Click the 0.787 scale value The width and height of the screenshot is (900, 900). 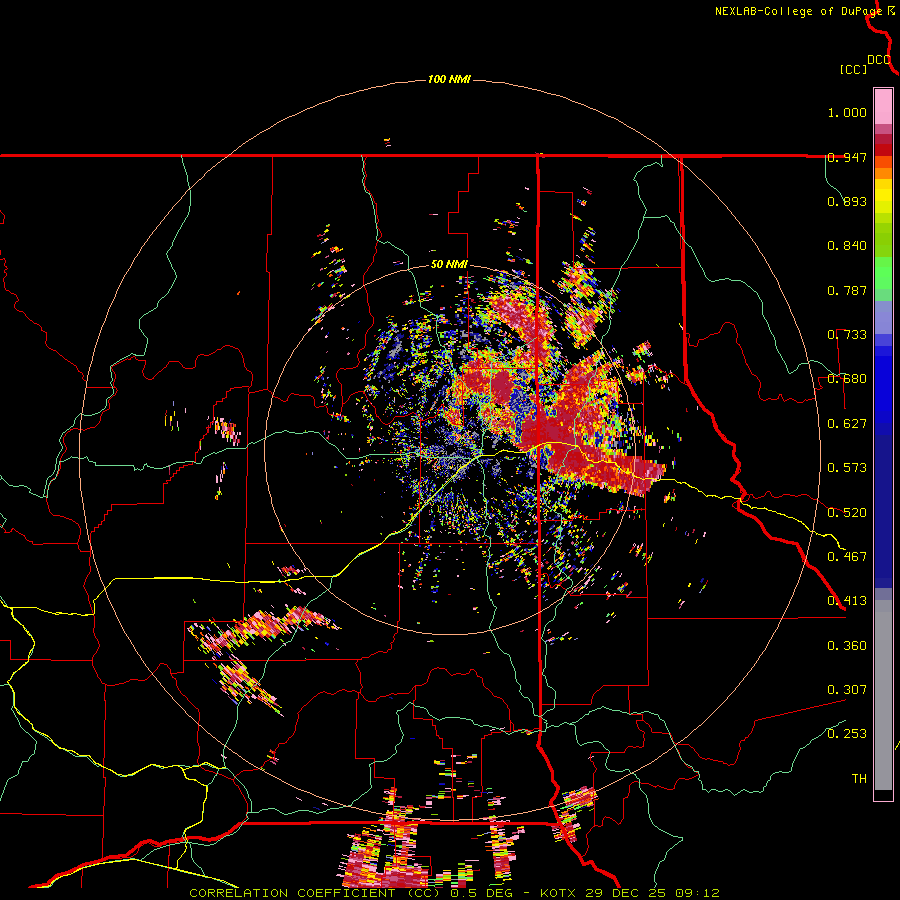point(847,290)
